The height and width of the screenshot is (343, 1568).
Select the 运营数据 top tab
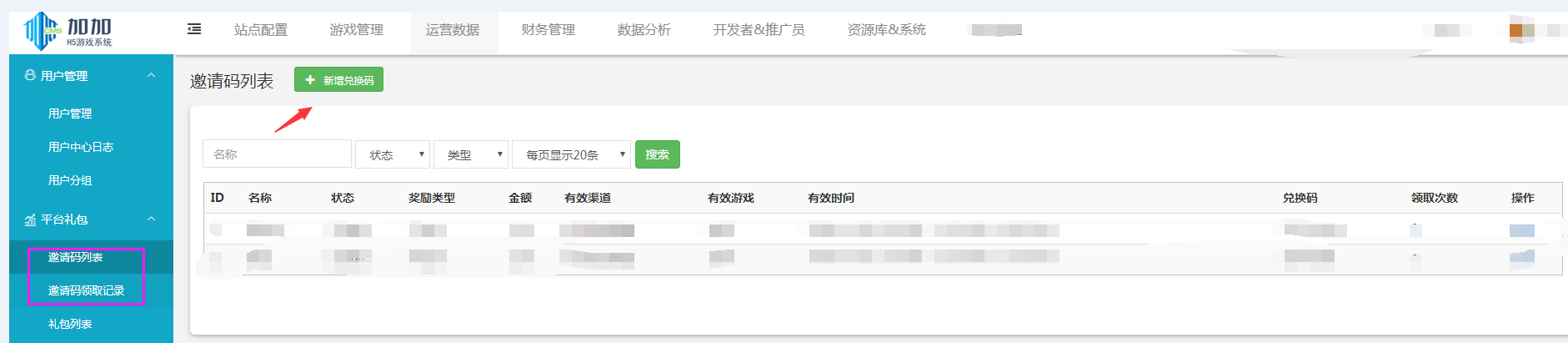[453, 30]
